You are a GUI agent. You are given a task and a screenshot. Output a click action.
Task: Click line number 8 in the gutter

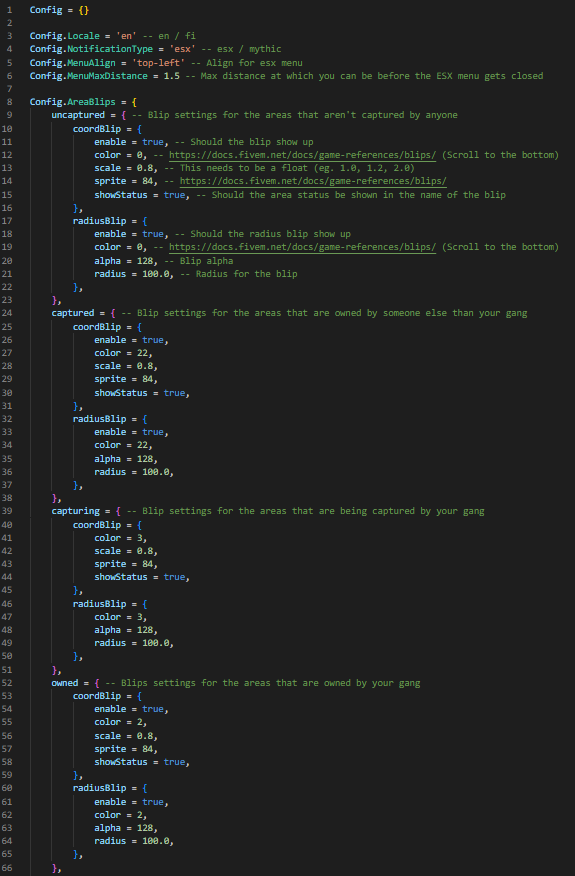pyautogui.click(x=9, y=102)
